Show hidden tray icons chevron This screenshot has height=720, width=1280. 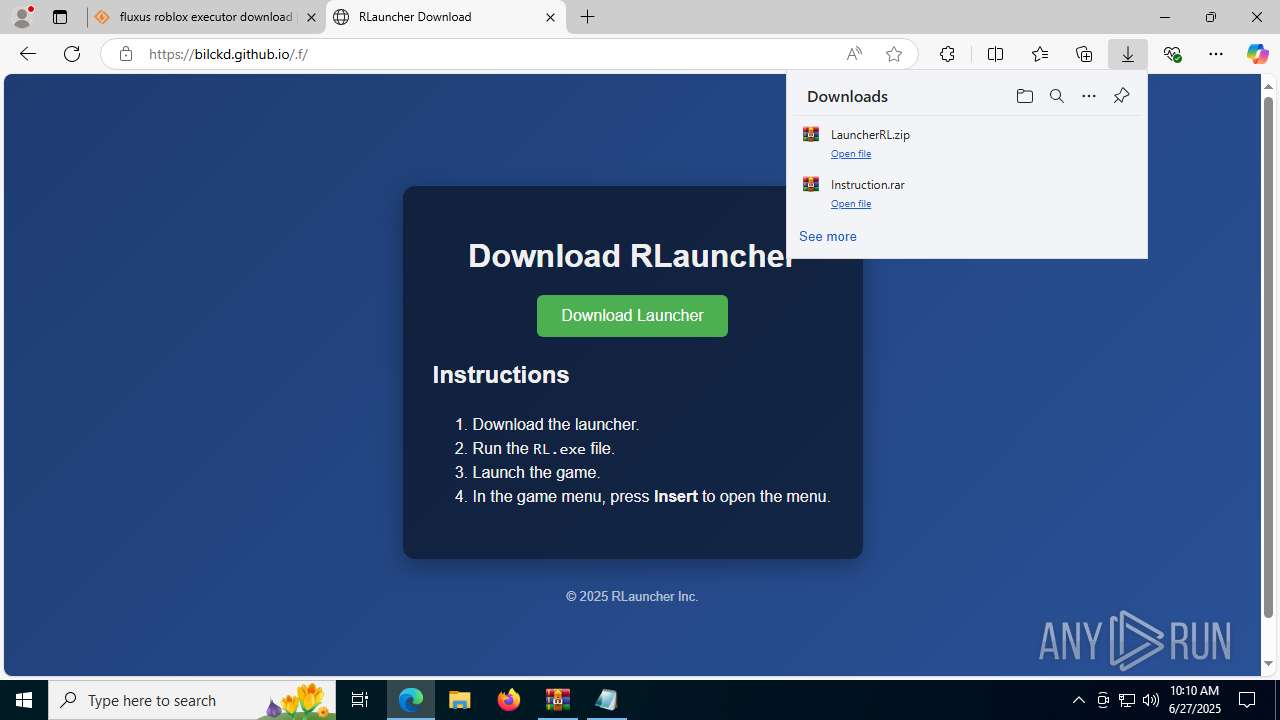tap(1078, 700)
